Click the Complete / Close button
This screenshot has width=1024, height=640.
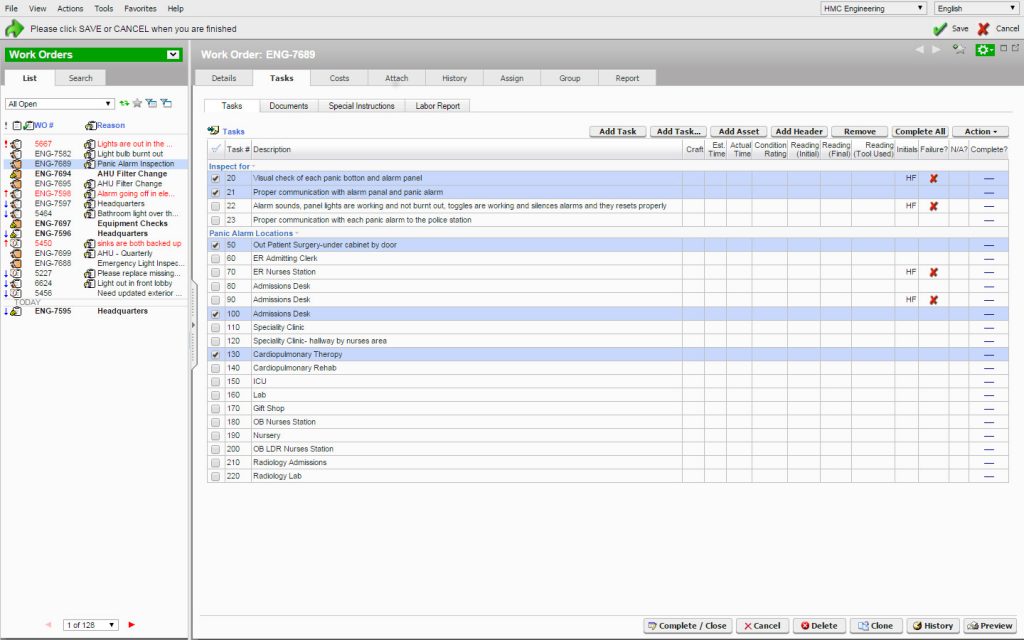click(x=688, y=626)
